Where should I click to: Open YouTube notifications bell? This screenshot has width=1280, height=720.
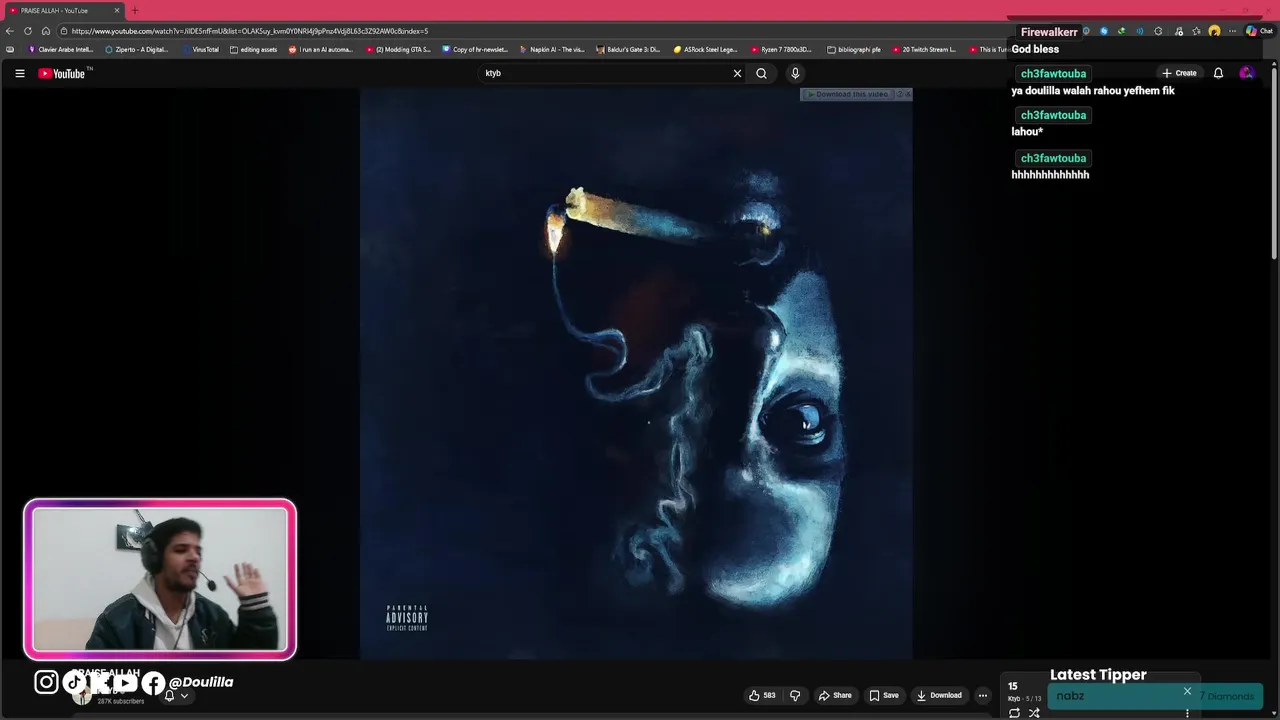coord(1218,73)
